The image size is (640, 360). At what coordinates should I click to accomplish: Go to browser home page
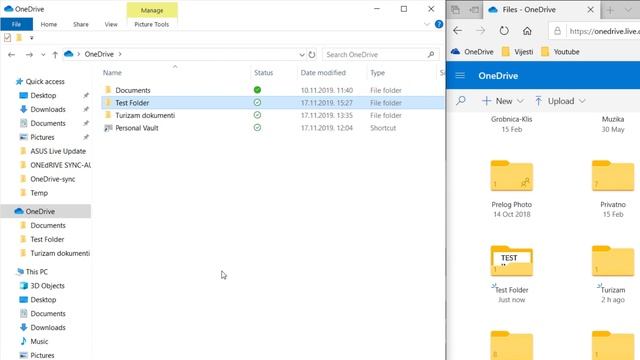pyautogui.click(x=527, y=31)
